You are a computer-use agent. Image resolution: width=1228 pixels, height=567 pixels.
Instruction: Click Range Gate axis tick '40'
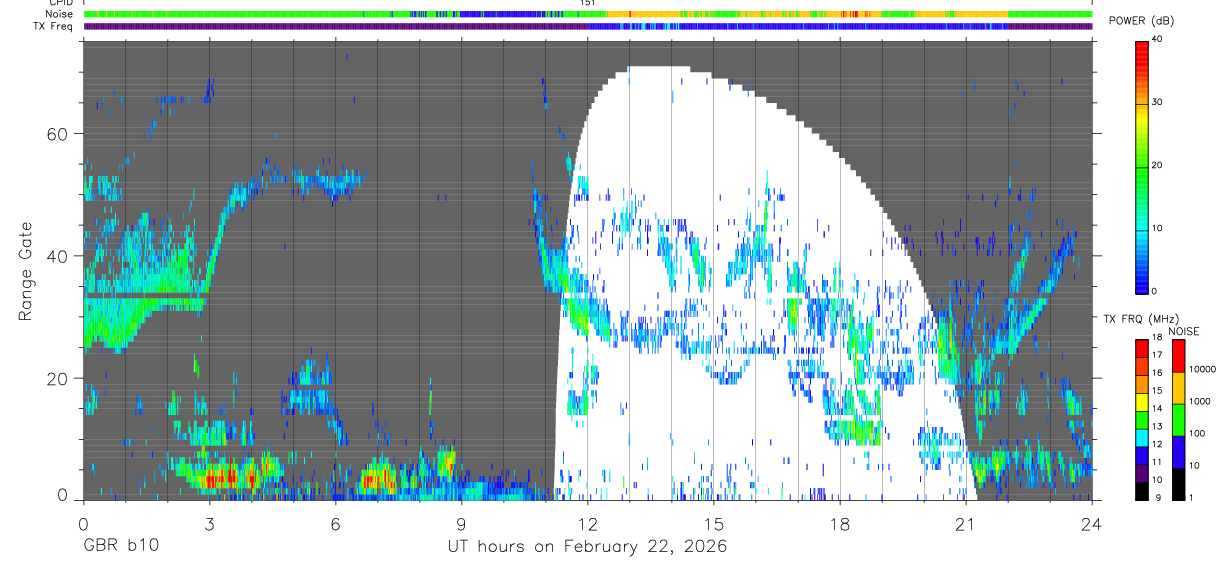point(58,256)
